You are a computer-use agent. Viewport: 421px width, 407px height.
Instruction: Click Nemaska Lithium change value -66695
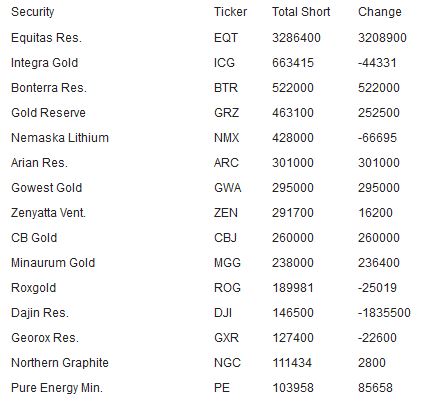(377, 138)
